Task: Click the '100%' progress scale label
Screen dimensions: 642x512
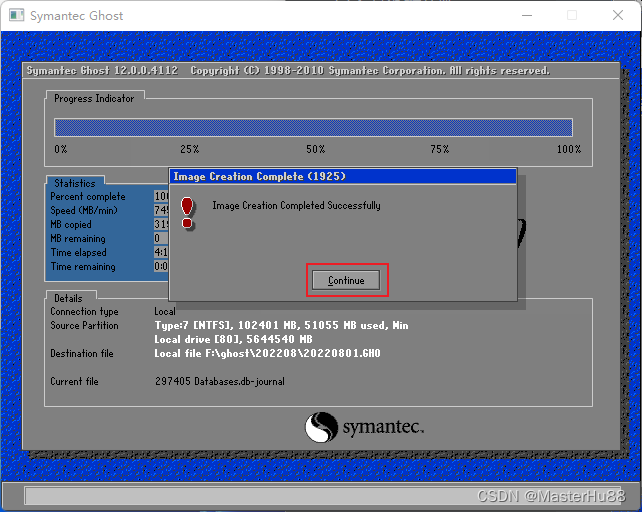Action: point(569,149)
